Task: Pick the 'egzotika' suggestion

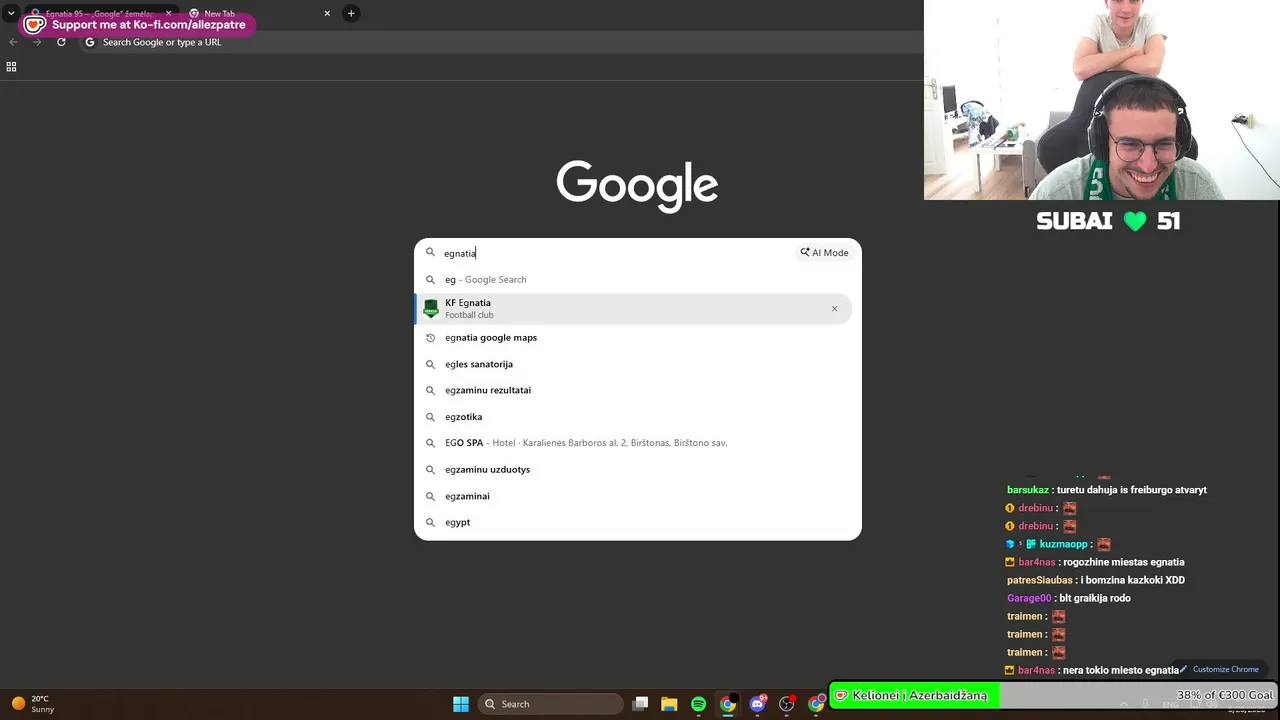Action: [633, 417]
